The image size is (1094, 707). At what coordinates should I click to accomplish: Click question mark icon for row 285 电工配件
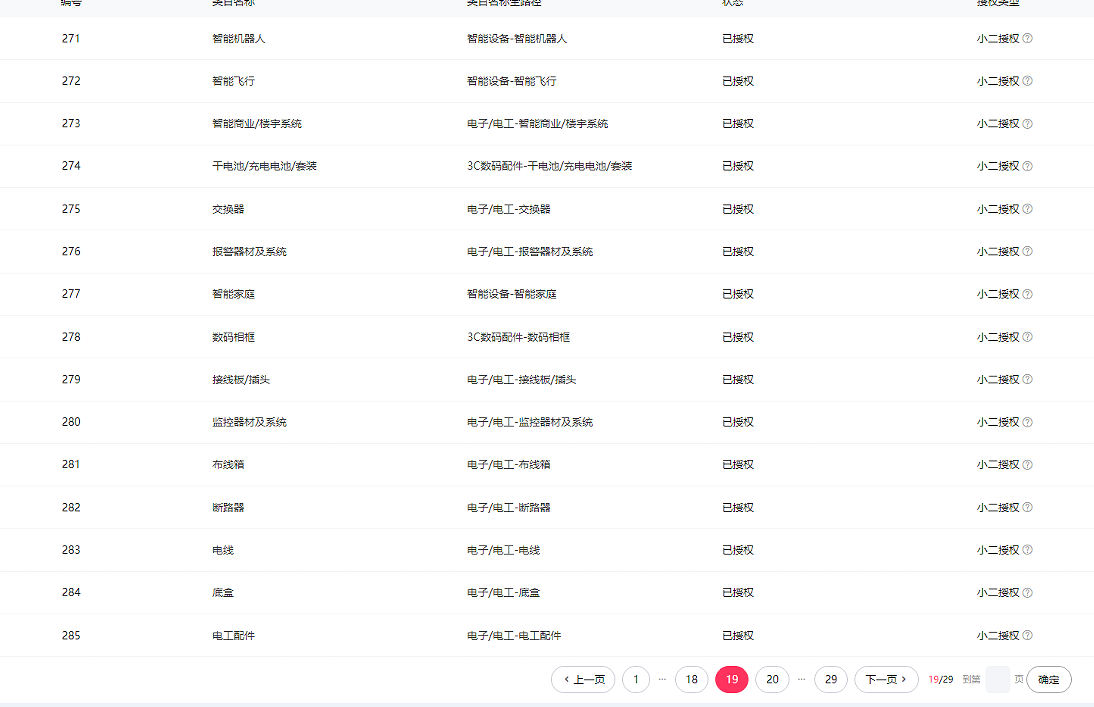(x=1027, y=635)
